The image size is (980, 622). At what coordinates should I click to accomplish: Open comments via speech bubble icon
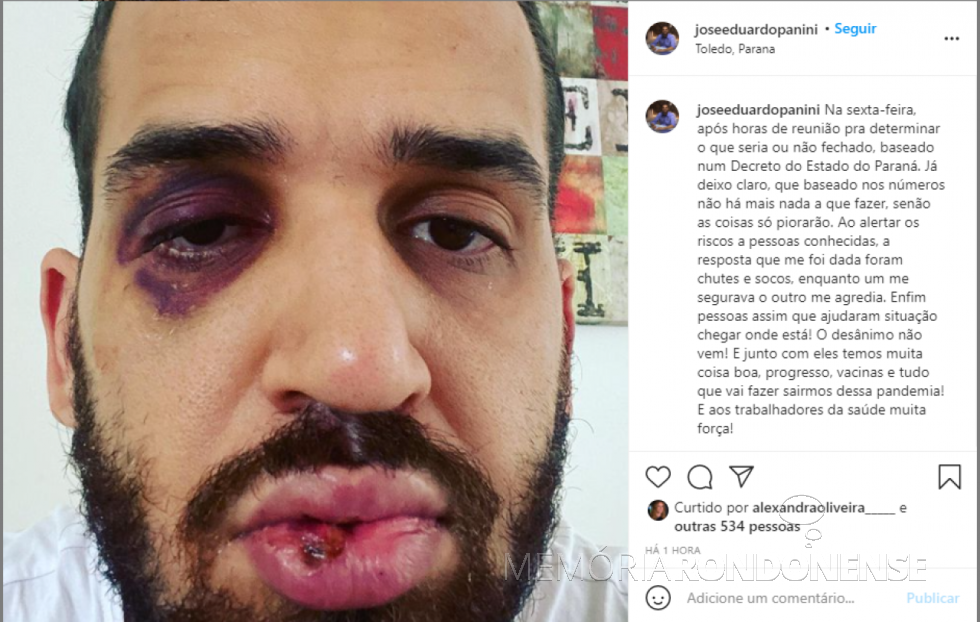tap(699, 477)
